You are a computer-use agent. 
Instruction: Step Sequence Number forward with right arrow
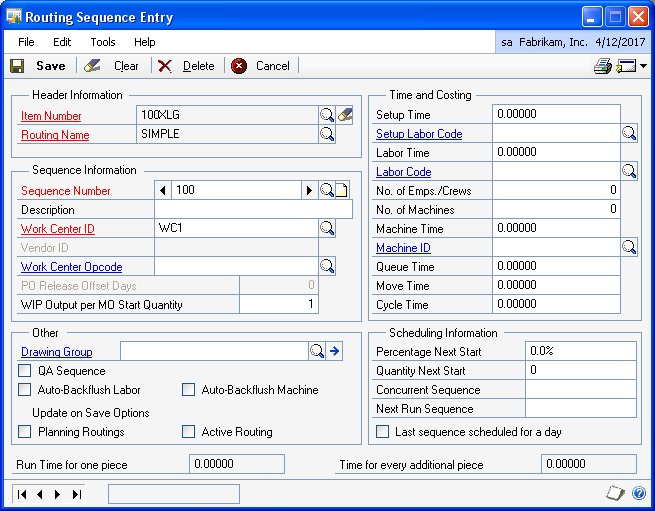click(x=309, y=191)
